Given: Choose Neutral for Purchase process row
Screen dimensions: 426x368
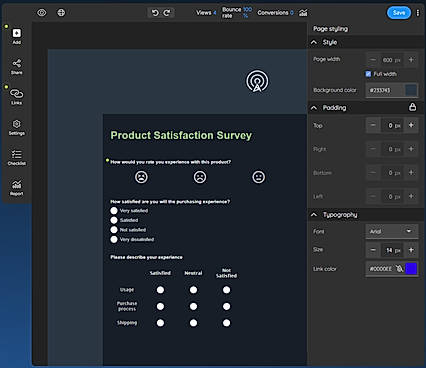Looking at the screenshot, I should pos(193,306).
